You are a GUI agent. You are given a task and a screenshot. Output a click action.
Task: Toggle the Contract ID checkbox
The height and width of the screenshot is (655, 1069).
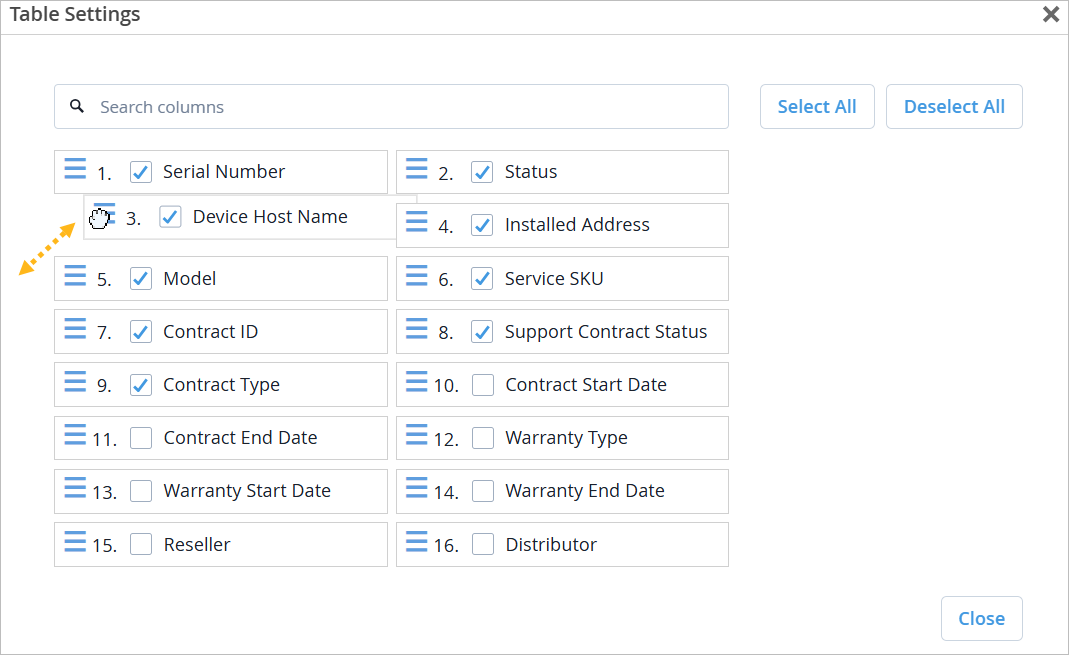141,332
